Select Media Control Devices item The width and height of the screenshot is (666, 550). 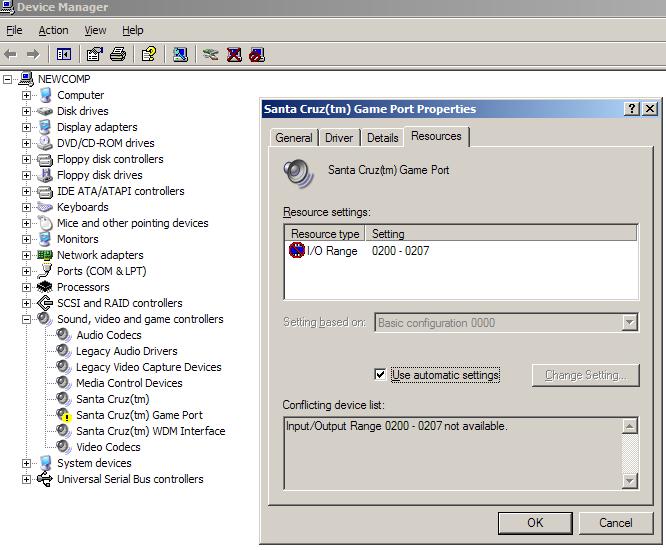pyautogui.click(x=129, y=383)
